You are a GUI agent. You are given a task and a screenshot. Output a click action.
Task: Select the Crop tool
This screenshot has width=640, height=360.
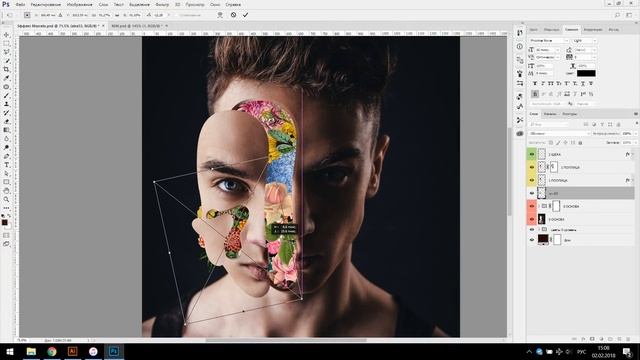(6, 69)
